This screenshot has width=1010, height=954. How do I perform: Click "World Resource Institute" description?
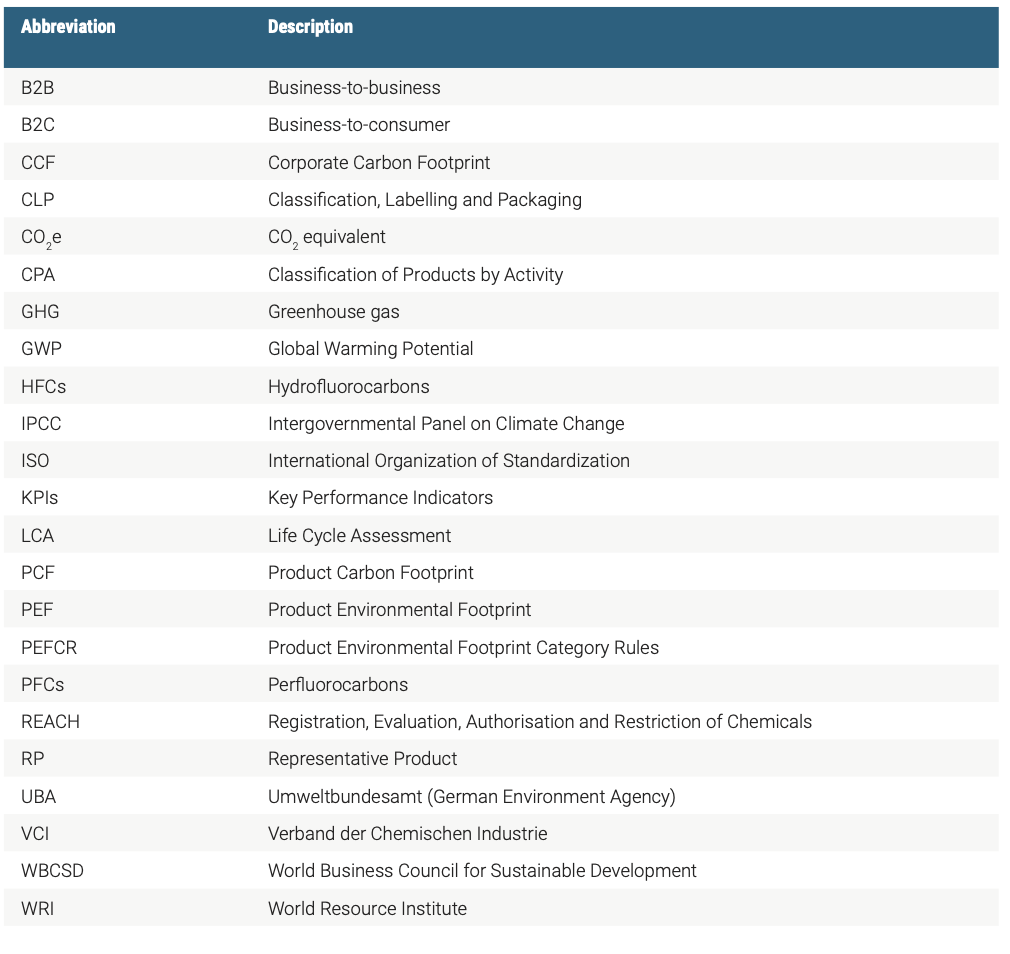click(x=367, y=909)
